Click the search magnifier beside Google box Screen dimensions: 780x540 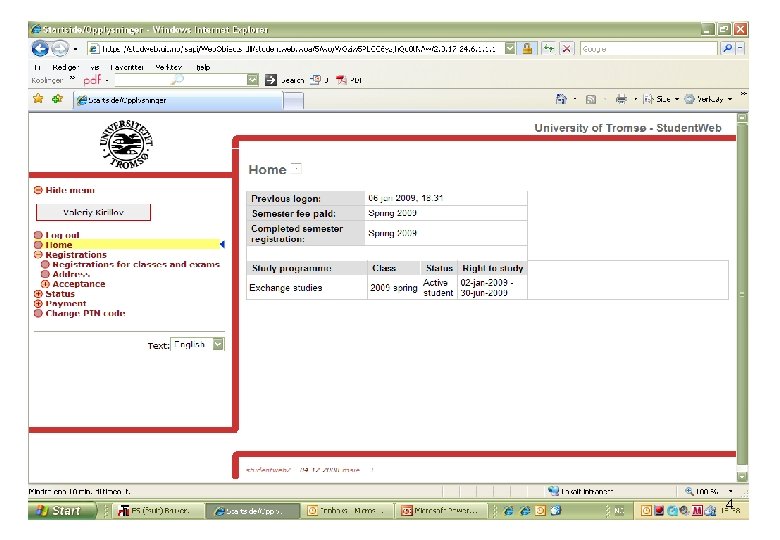[x=727, y=48]
